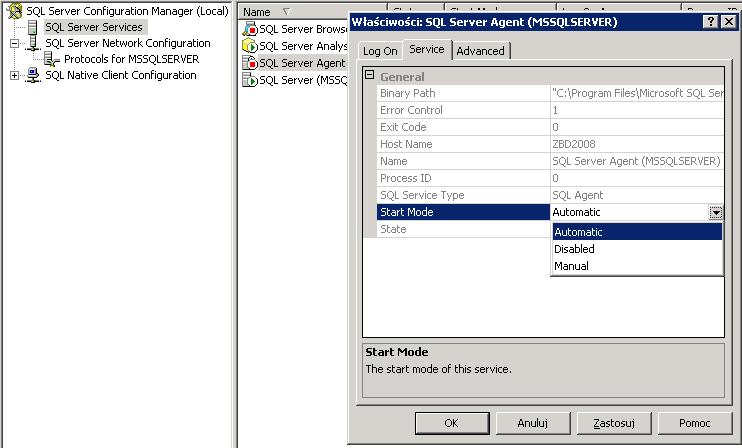Click the Zastosuj button
The height and width of the screenshot is (448, 742).
pos(614,423)
